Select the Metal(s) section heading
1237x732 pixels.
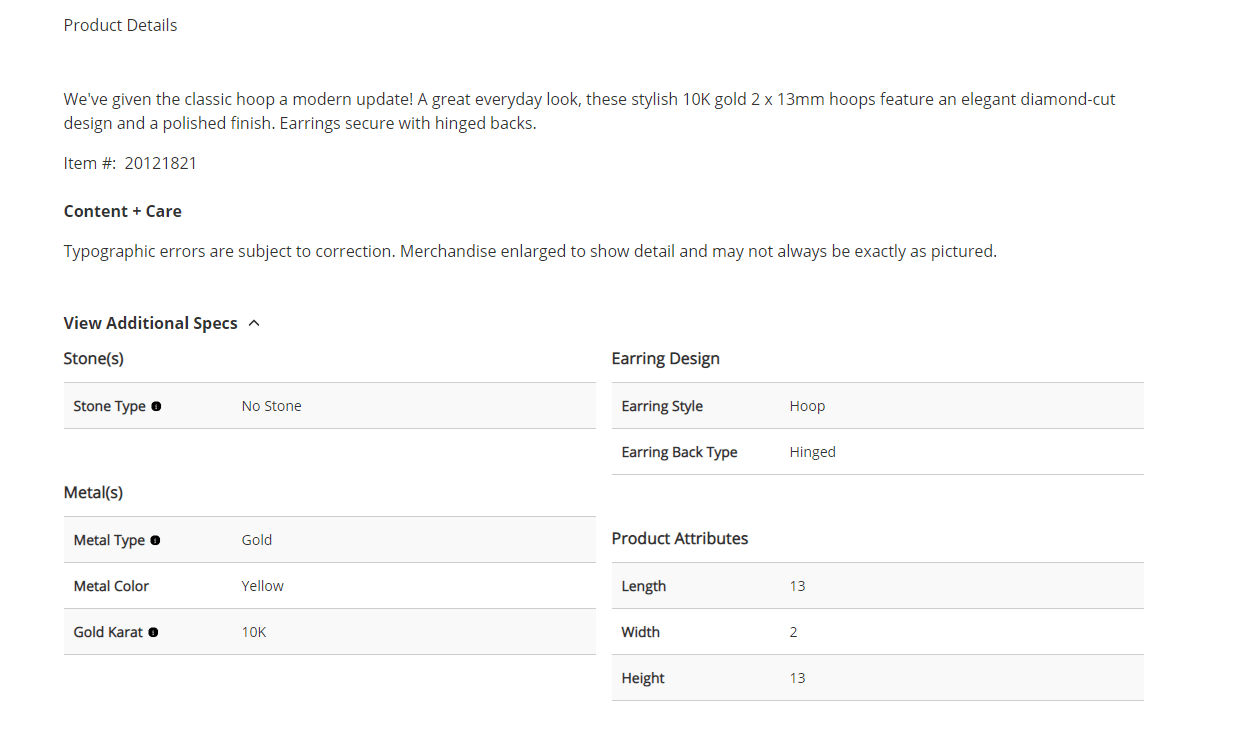[93, 492]
